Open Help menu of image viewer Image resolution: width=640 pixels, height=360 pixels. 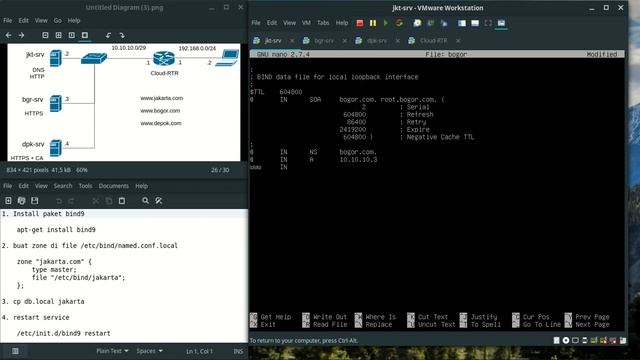pyautogui.click(x=74, y=20)
